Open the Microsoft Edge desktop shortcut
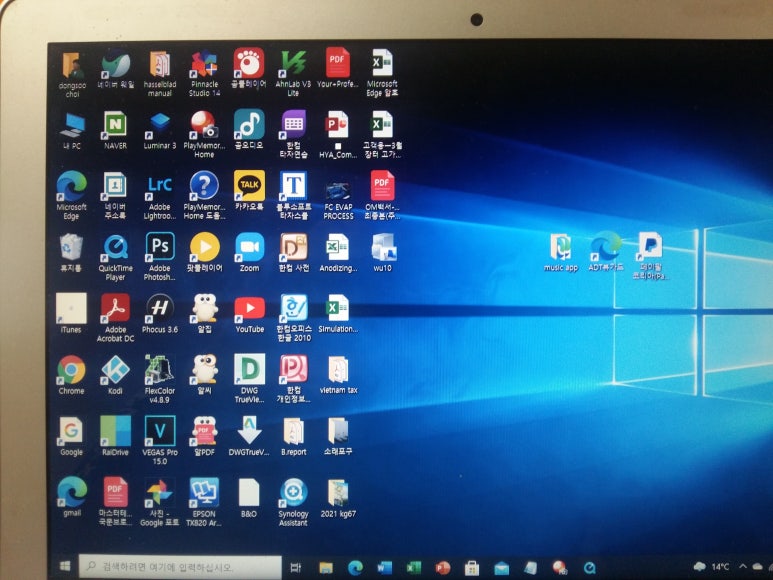Image resolution: width=773 pixels, height=580 pixels. [71, 195]
